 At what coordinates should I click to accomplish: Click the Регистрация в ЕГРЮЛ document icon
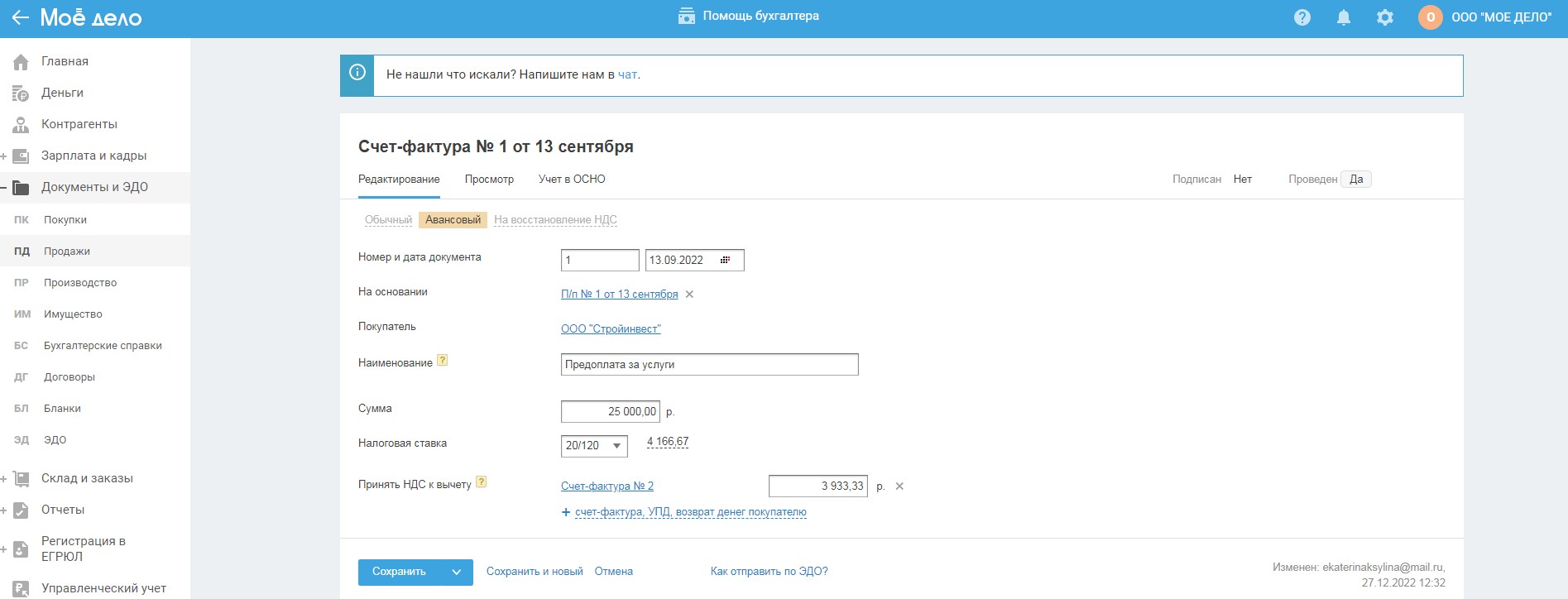click(x=21, y=549)
